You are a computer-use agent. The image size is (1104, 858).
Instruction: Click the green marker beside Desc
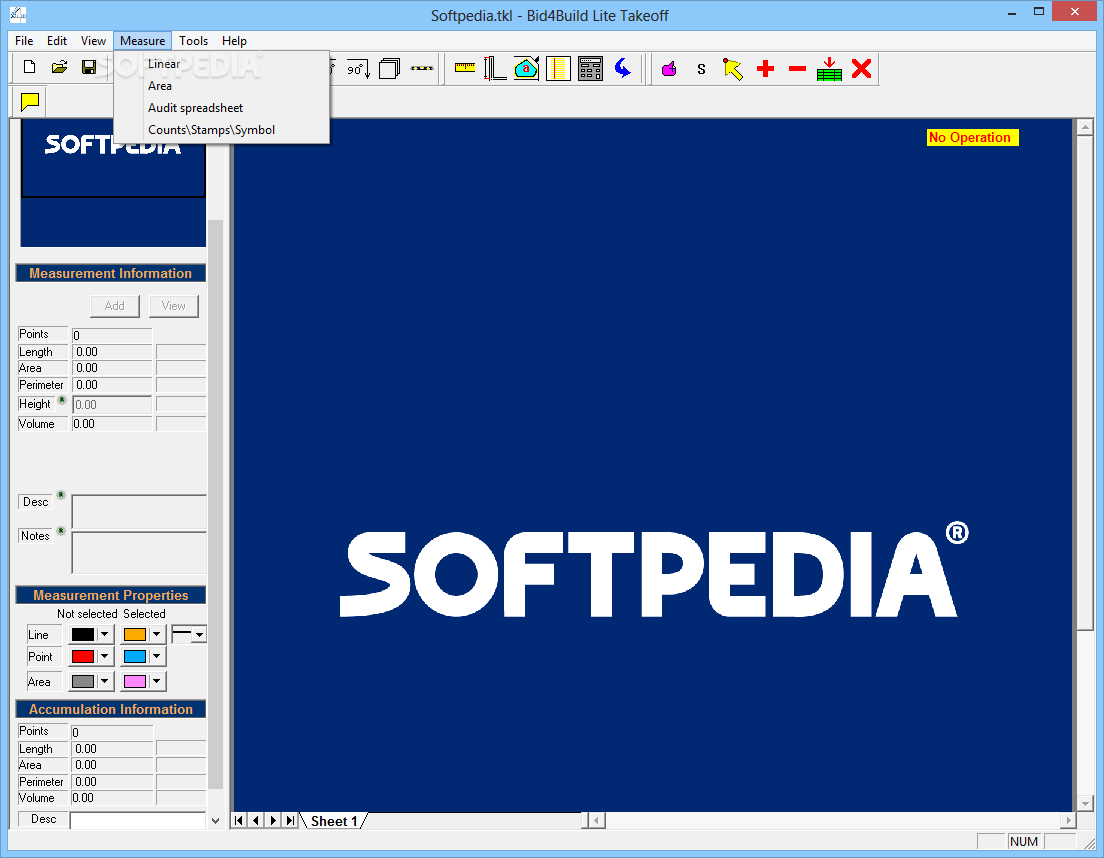(x=61, y=495)
